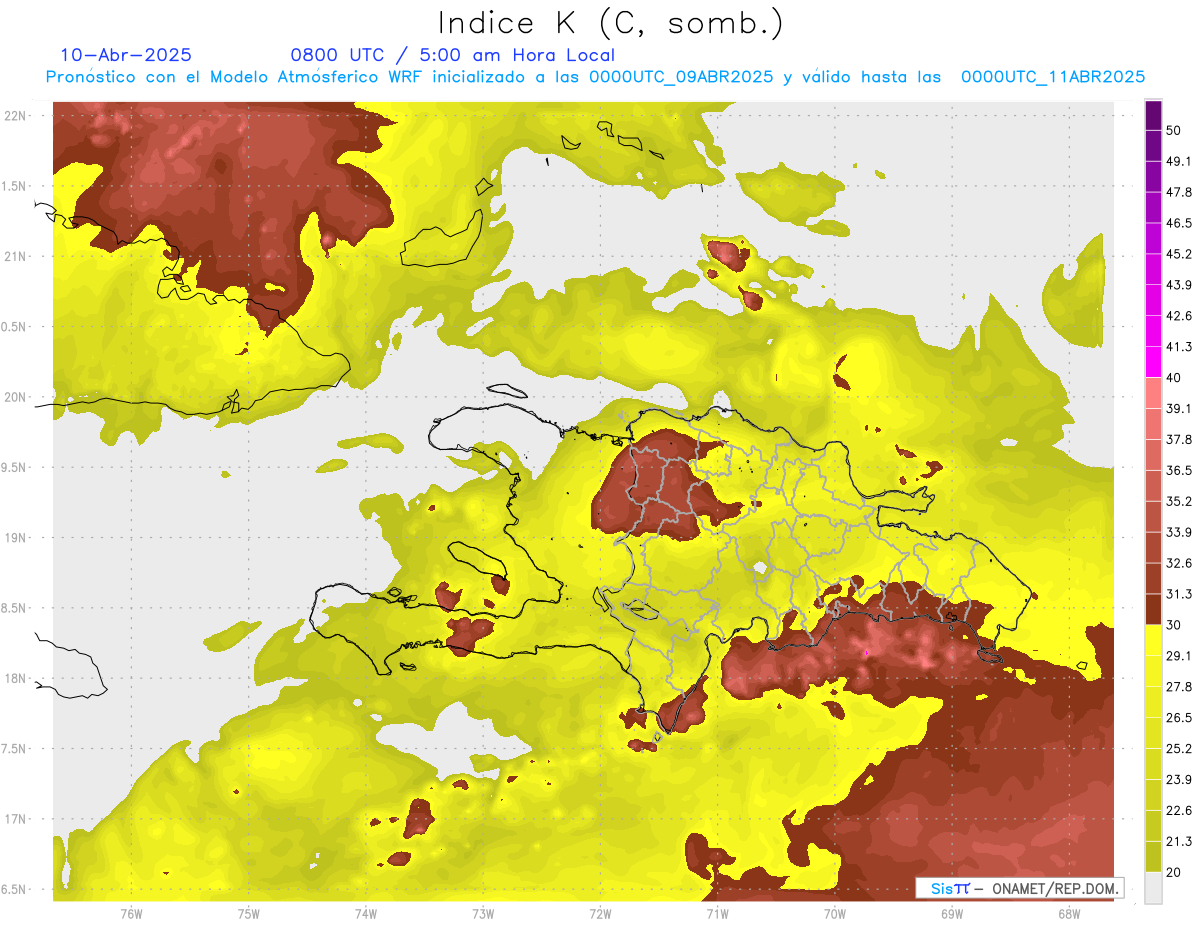Viewport: 1200px width, 927px height.
Task: Click the '45.2' value on the color scale
Action: point(1180,254)
